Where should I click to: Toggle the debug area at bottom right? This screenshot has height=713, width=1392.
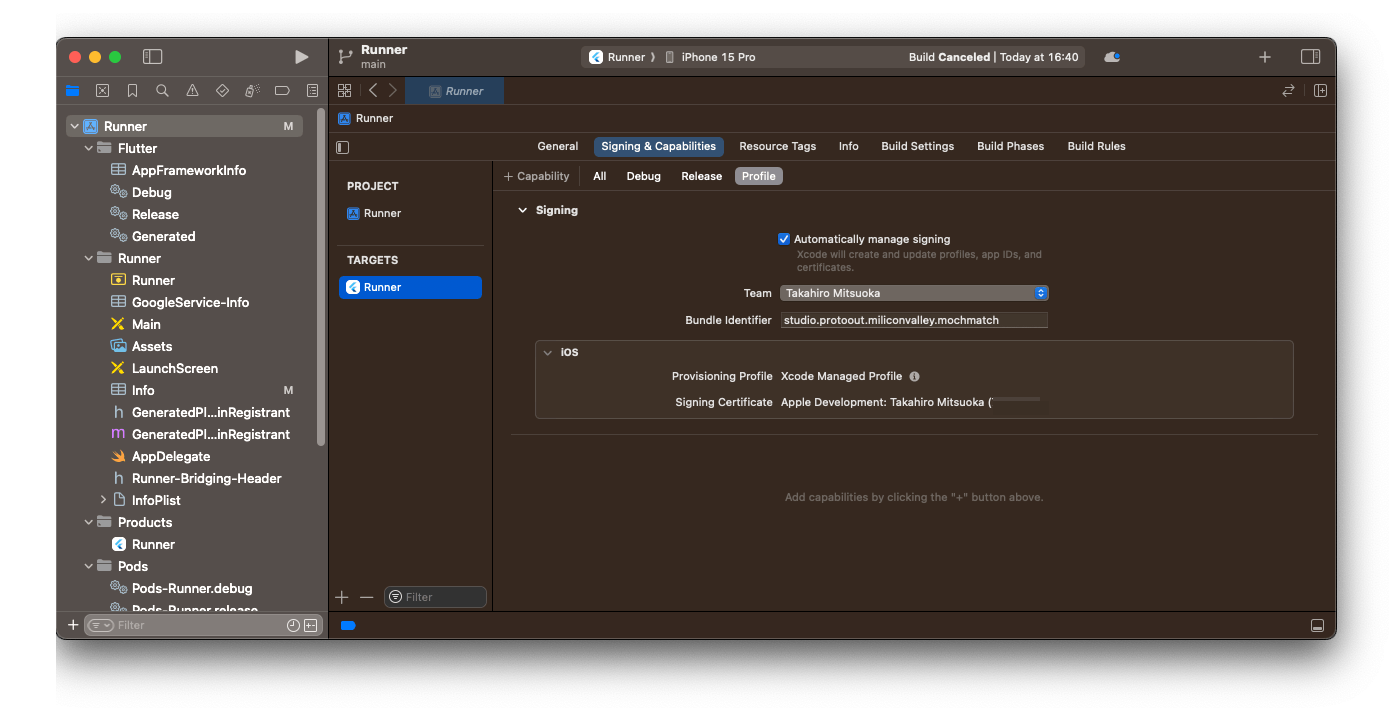pyautogui.click(x=1317, y=625)
